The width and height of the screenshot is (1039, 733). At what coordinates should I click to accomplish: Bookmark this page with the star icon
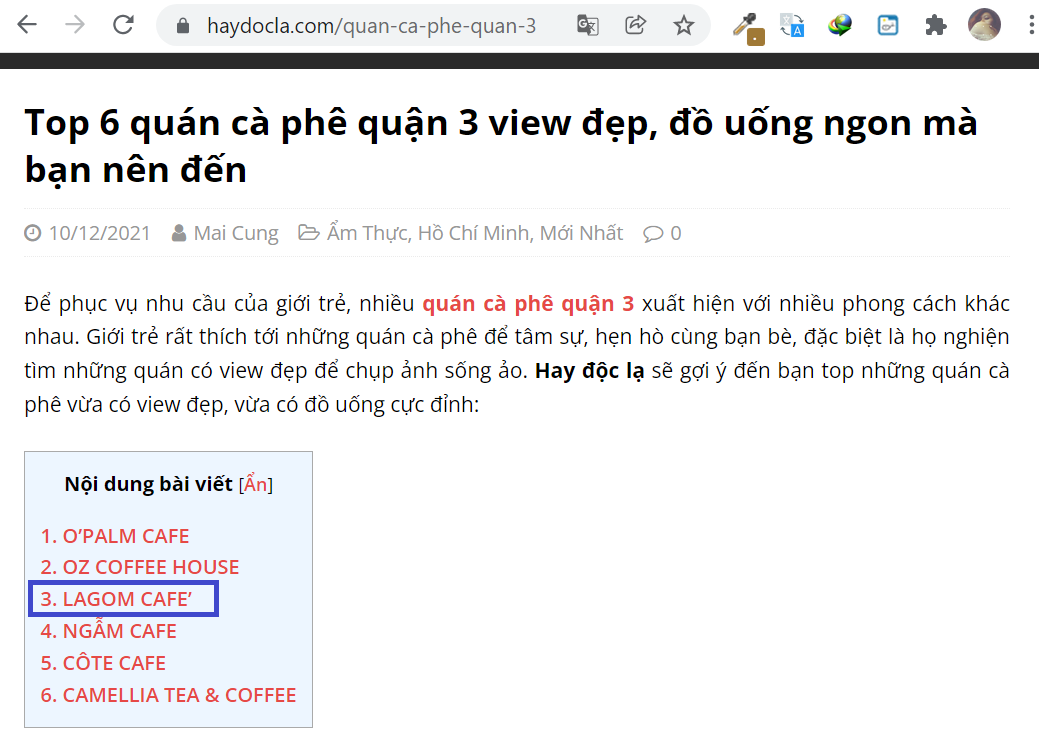(684, 25)
